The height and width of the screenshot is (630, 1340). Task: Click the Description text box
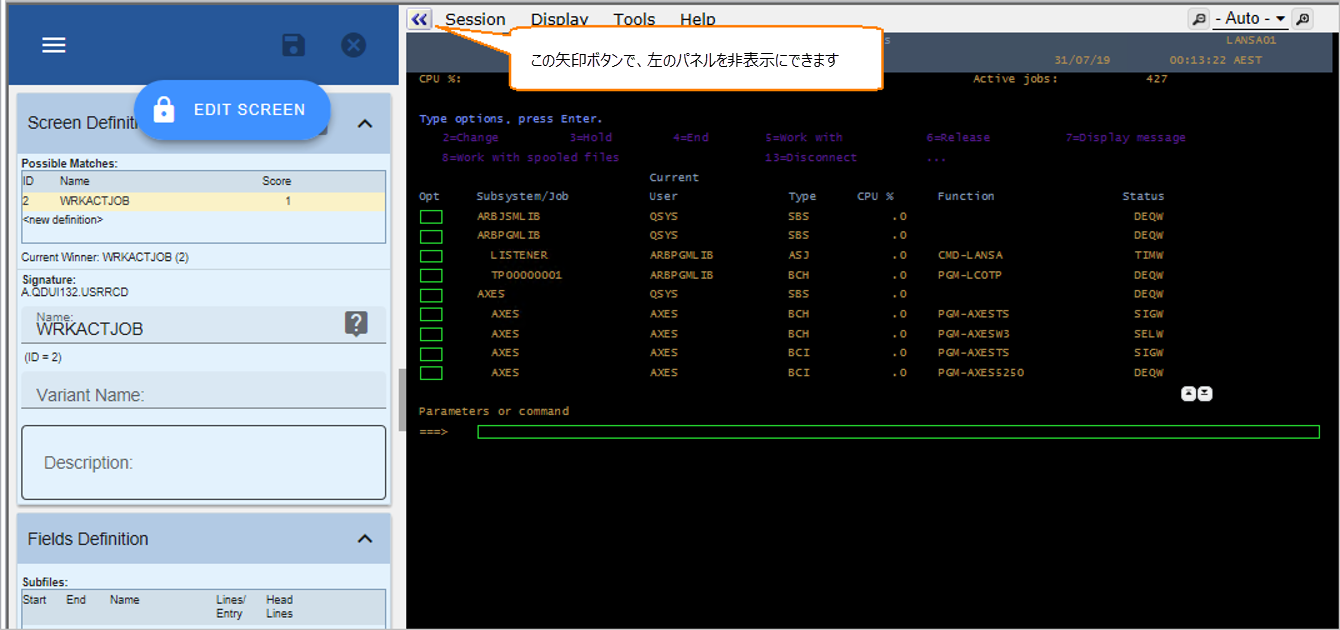[x=203, y=463]
